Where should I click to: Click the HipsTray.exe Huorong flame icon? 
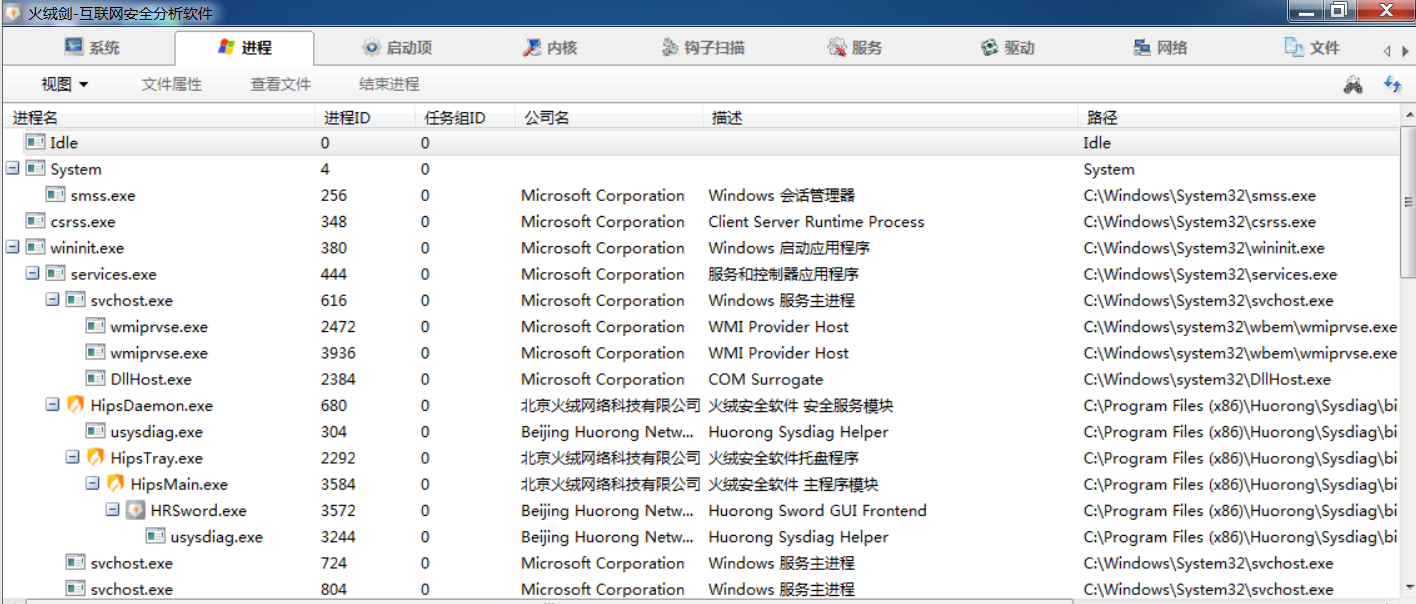click(95, 458)
